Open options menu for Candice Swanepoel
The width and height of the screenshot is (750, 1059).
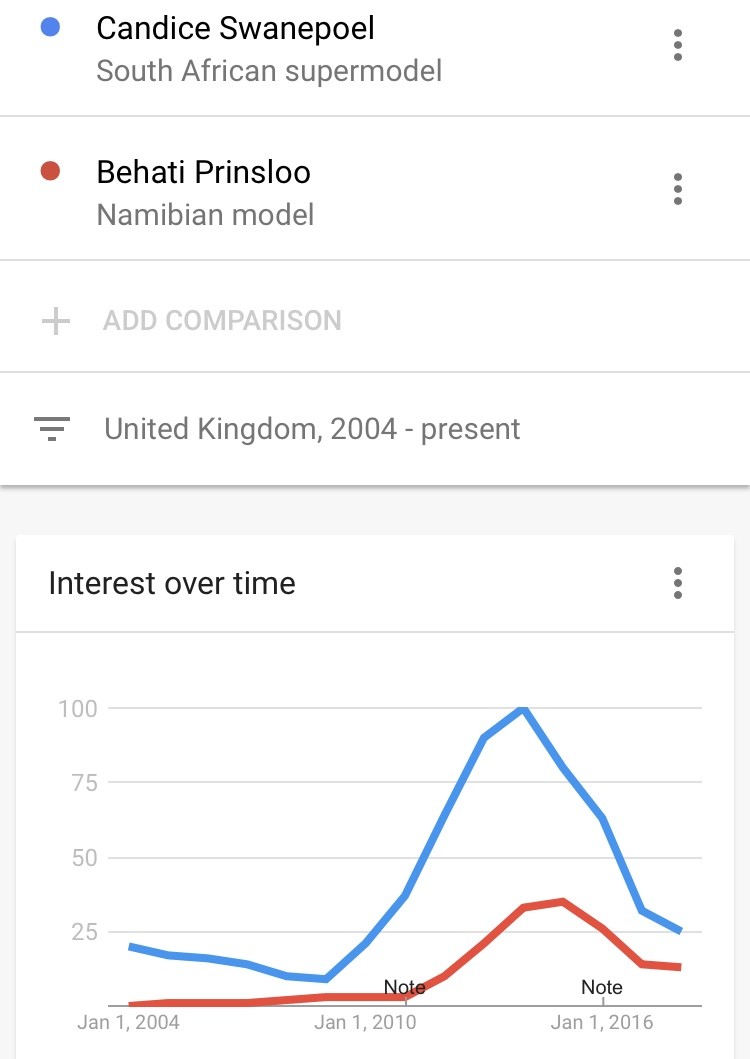(678, 45)
